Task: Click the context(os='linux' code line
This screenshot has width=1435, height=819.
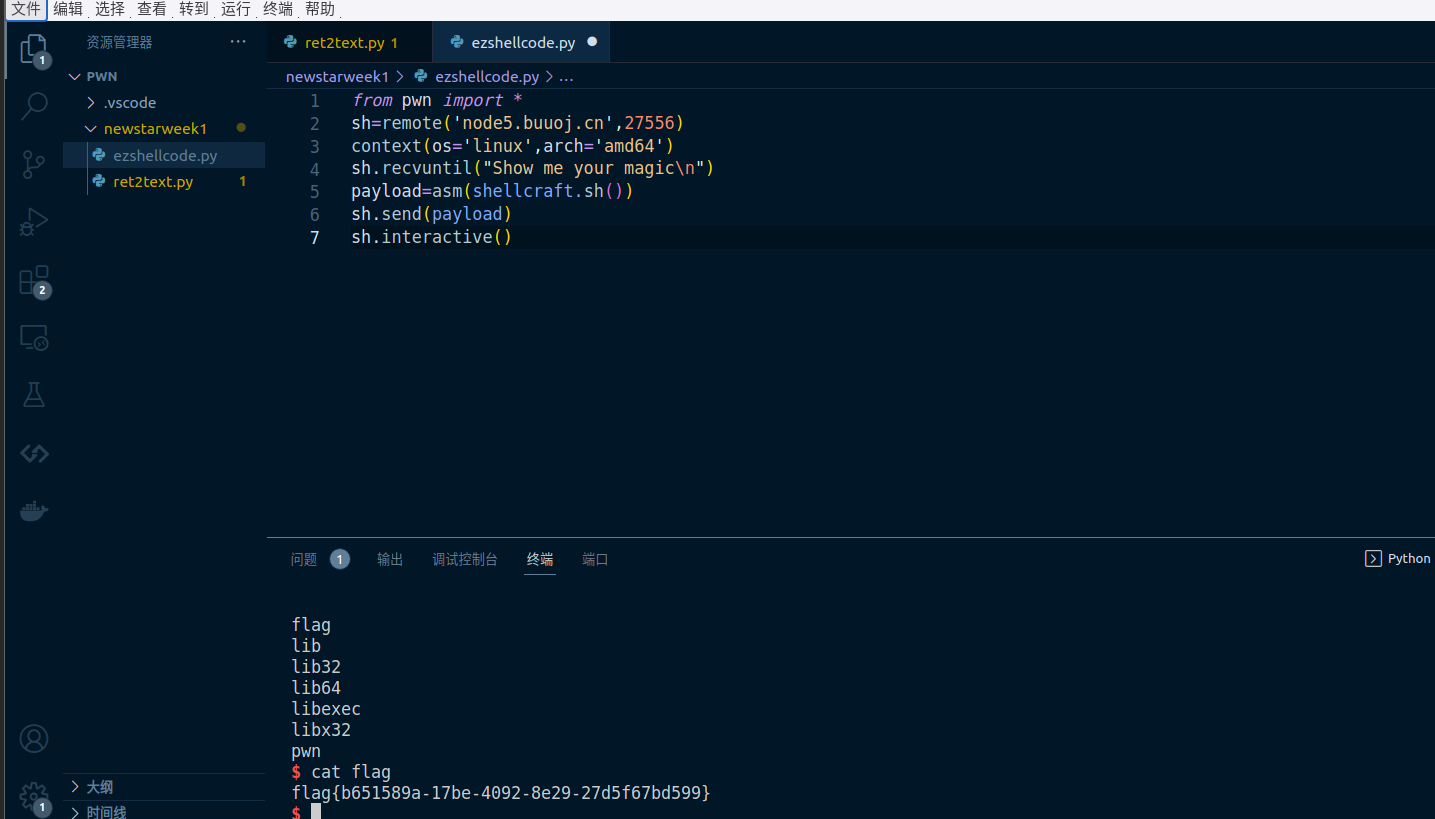Action: pyautogui.click(x=513, y=146)
